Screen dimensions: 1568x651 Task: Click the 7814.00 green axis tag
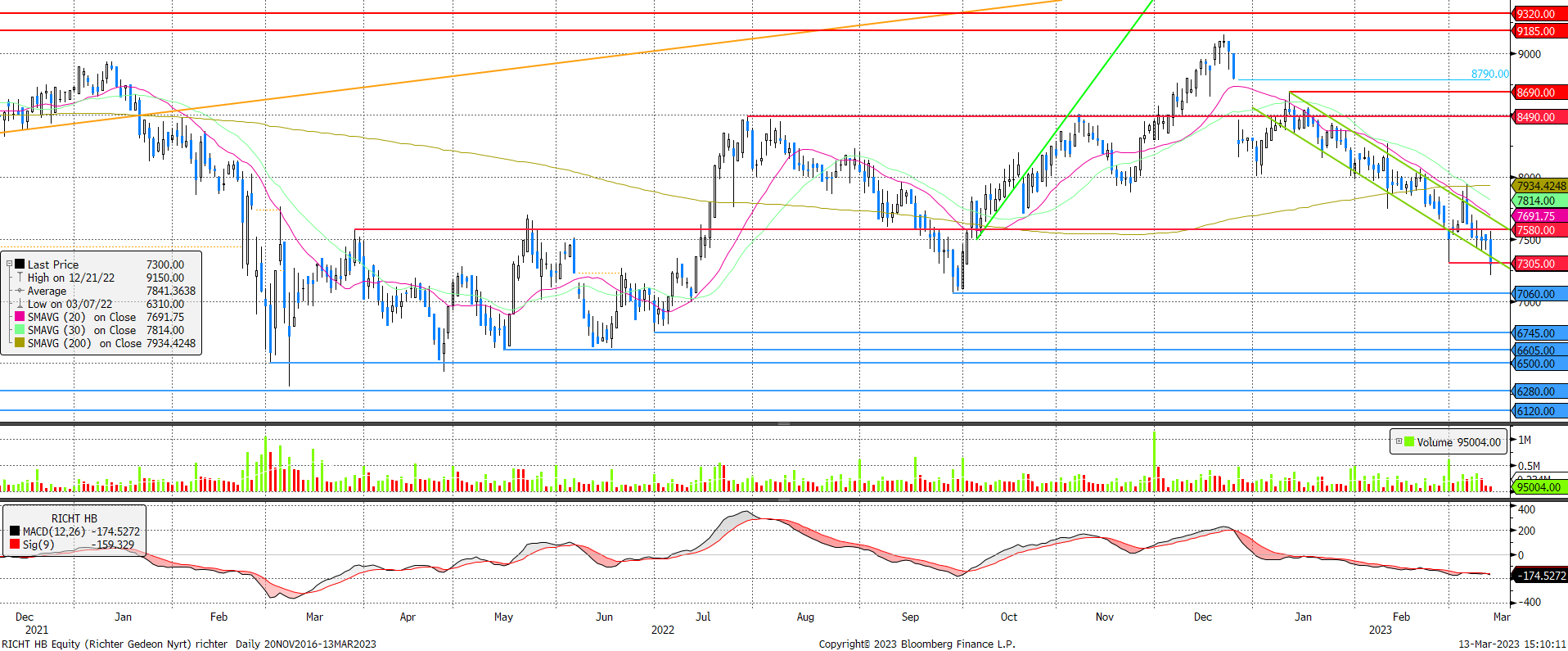click(1539, 201)
